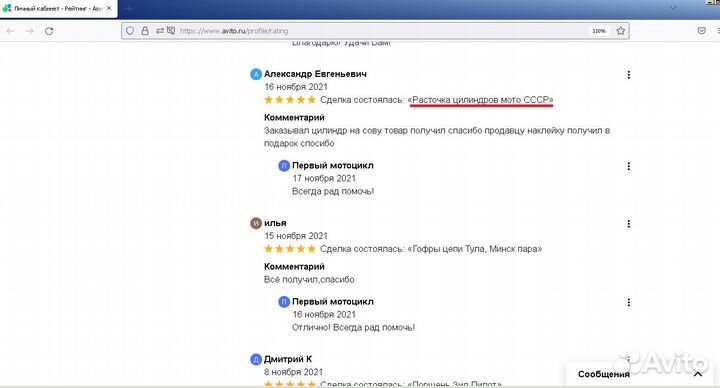Image resolution: width=720 pixels, height=388 pixels.
Task: Open a new tab with plus button
Action: tap(129, 8)
